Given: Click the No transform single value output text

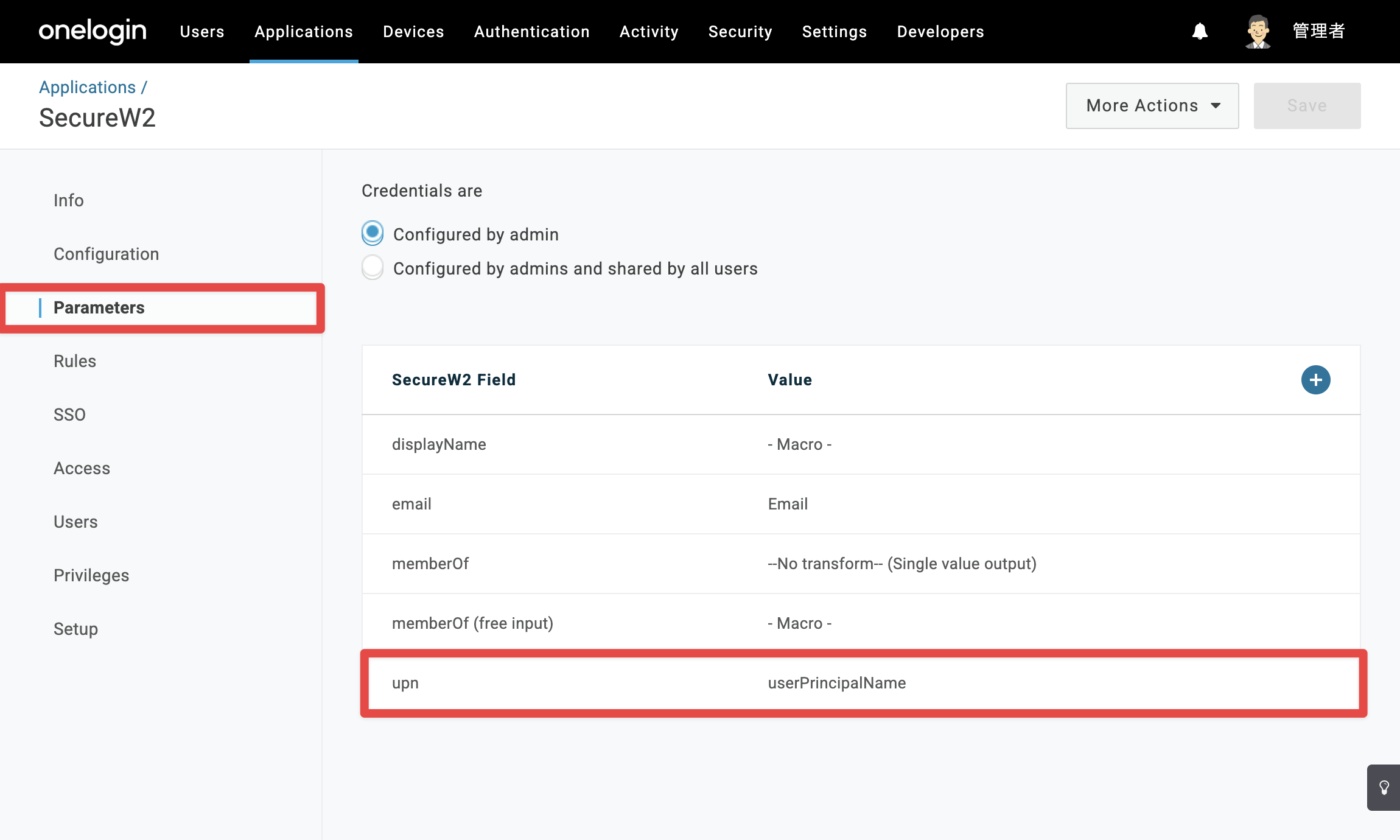Looking at the screenshot, I should [902, 564].
